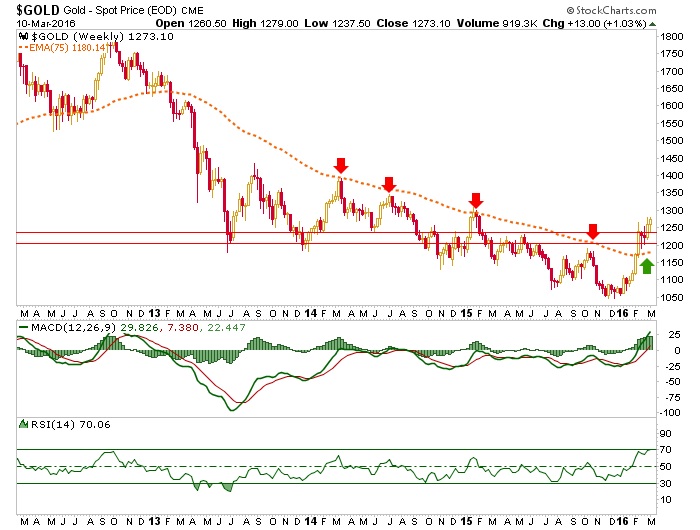Screen dimensions: 700x530
Task: Click the -75 label on MACD axis
Action: [x=672, y=397]
